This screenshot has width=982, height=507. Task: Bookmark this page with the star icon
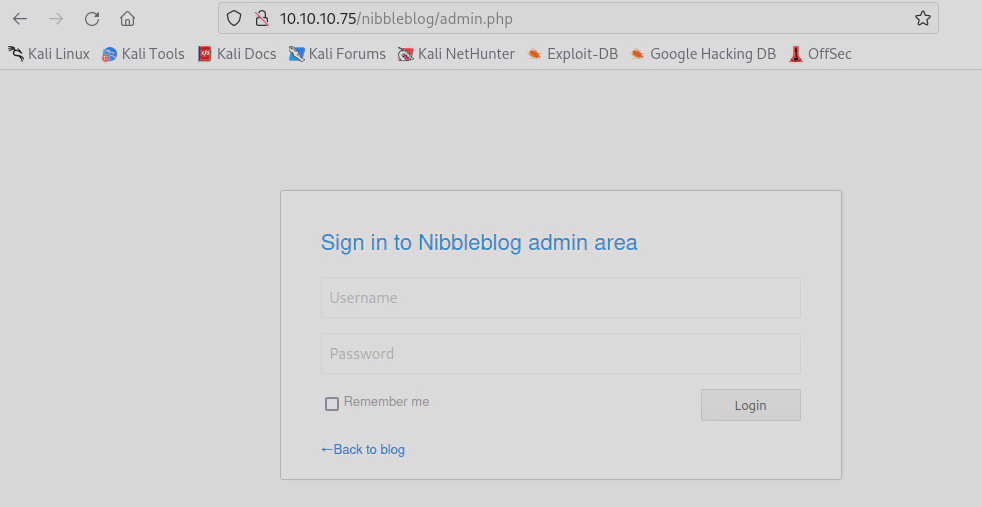(x=922, y=18)
